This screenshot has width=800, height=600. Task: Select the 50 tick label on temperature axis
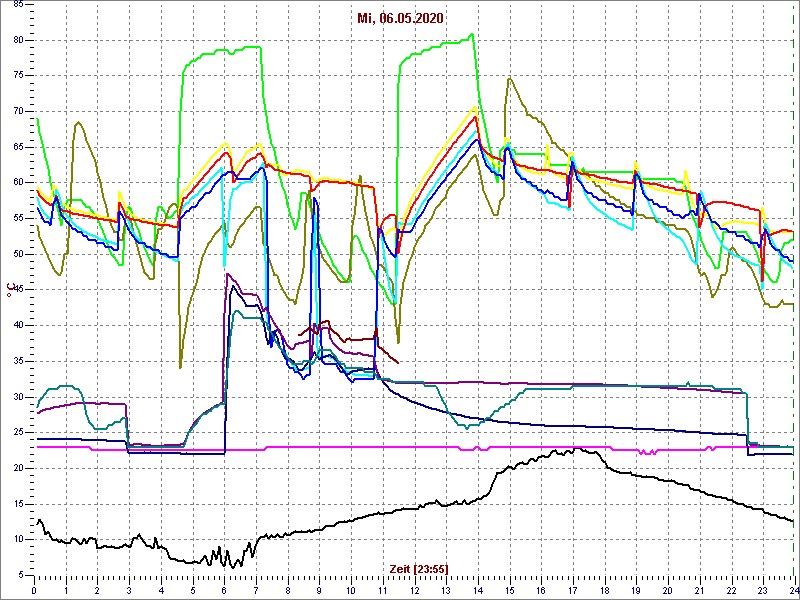click(17, 254)
